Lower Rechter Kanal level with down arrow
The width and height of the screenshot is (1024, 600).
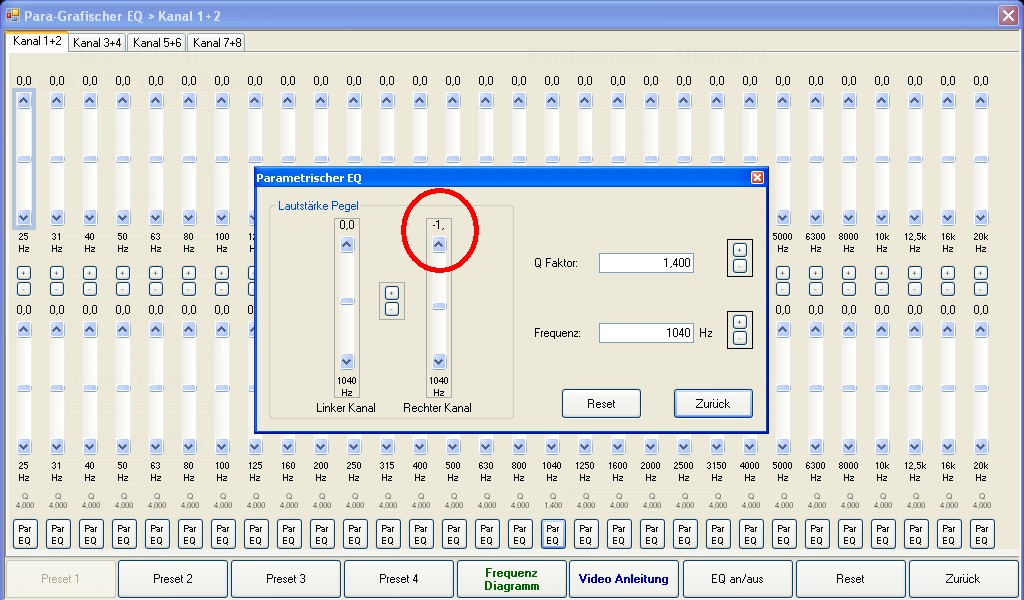[439, 361]
